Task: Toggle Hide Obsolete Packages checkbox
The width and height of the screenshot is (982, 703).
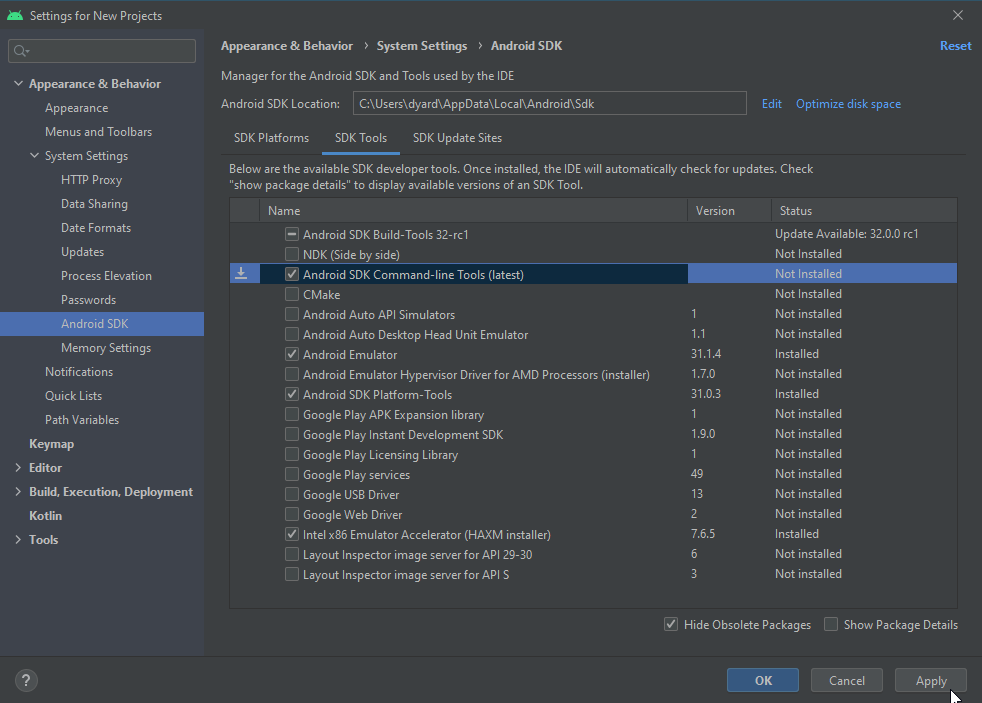Action: [x=671, y=625]
